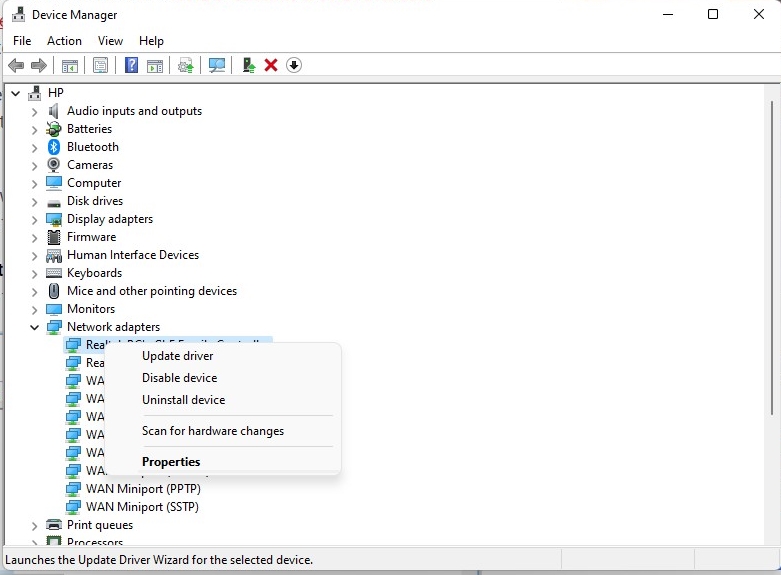Image resolution: width=781 pixels, height=575 pixels.
Task: Click the Disk drives icon
Action: pos(54,201)
